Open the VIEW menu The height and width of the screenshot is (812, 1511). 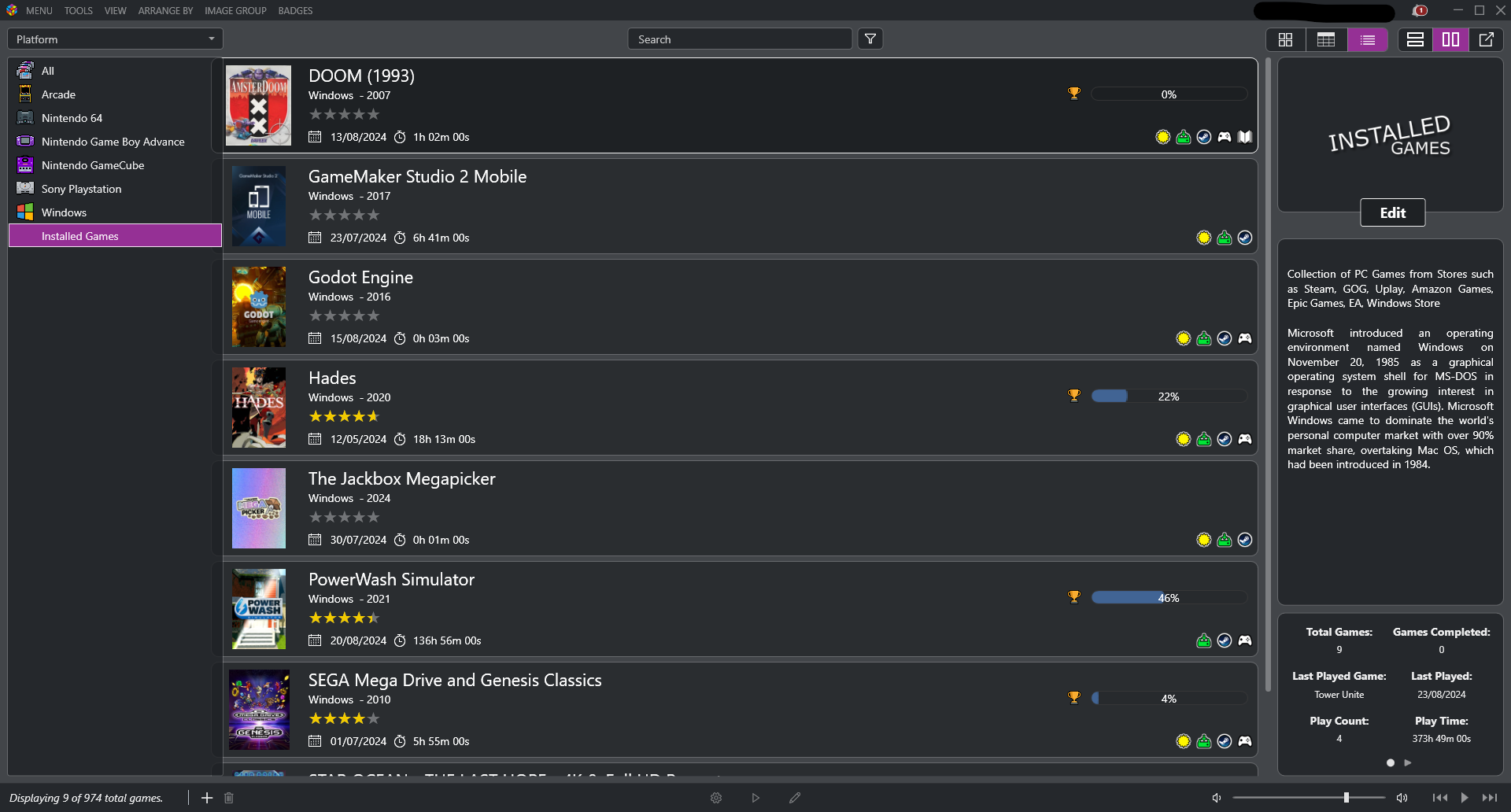pos(116,10)
